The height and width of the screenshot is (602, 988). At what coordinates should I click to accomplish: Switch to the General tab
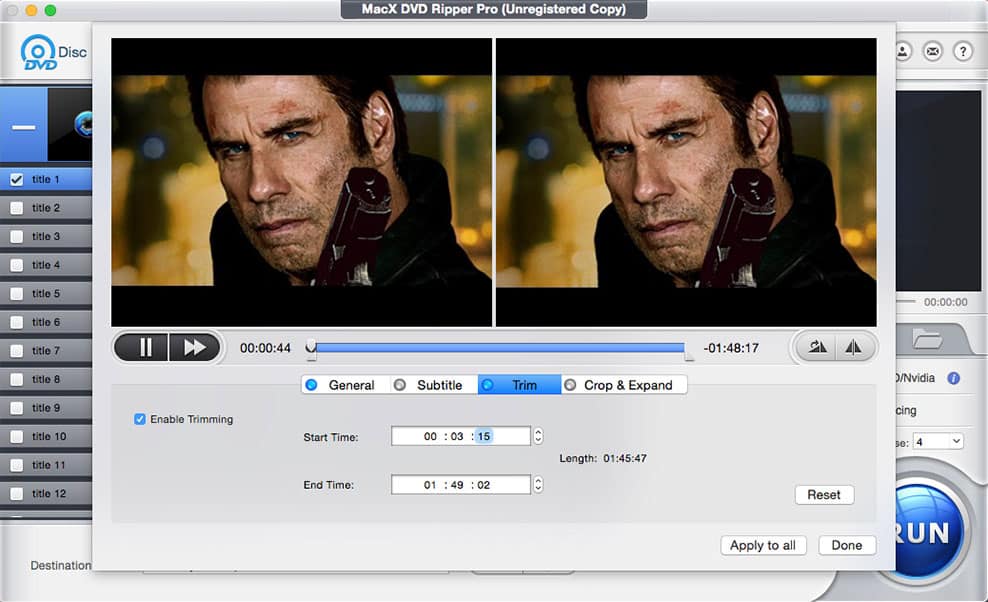pyautogui.click(x=346, y=385)
